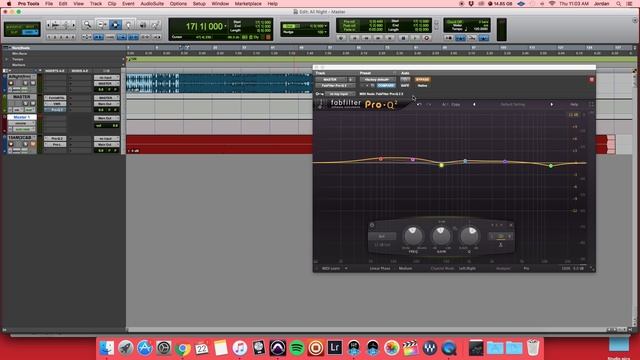Launch Google Chrome from the dock
Screen dimensions: 640x360
tap(183, 348)
